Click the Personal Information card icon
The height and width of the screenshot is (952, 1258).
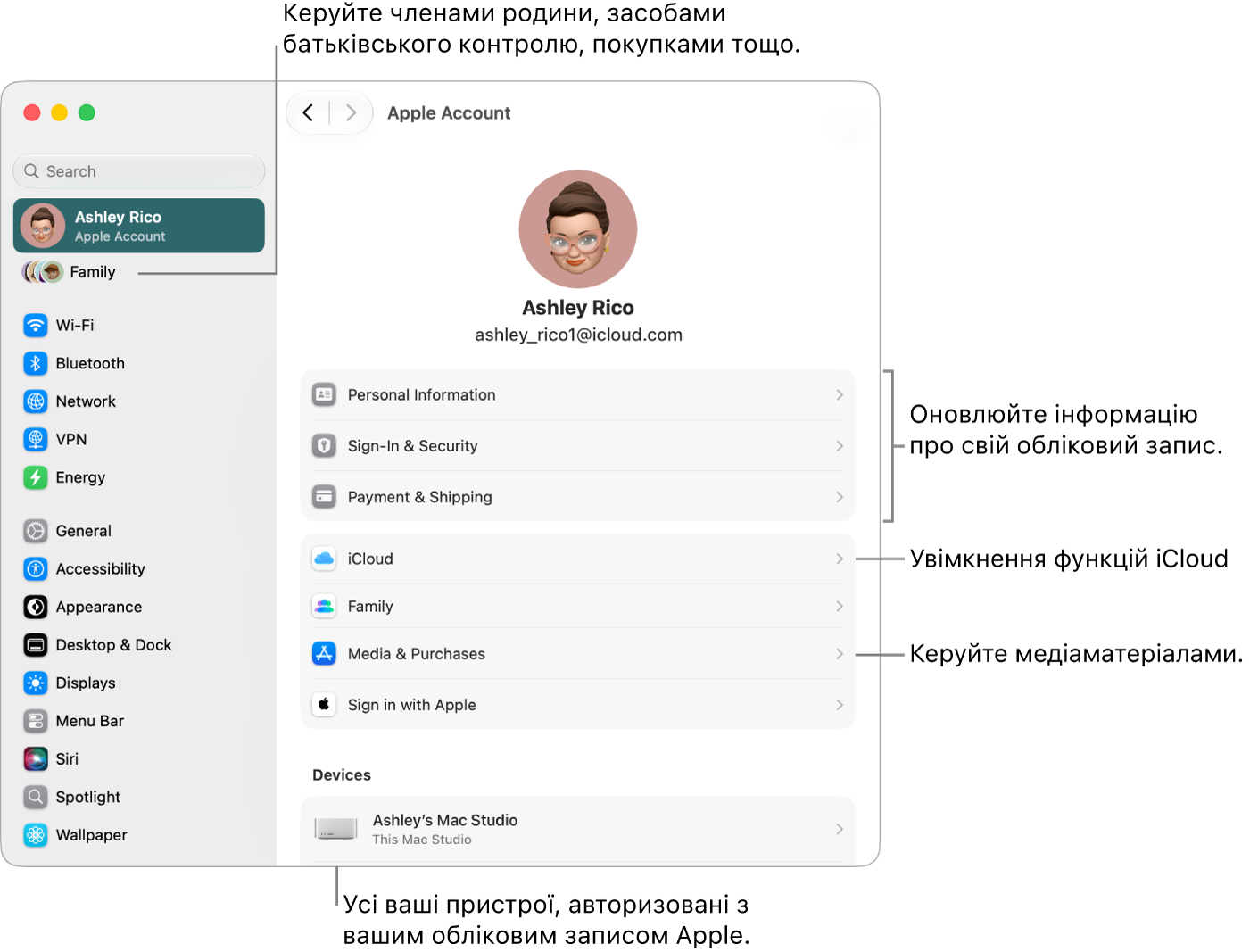tap(324, 394)
